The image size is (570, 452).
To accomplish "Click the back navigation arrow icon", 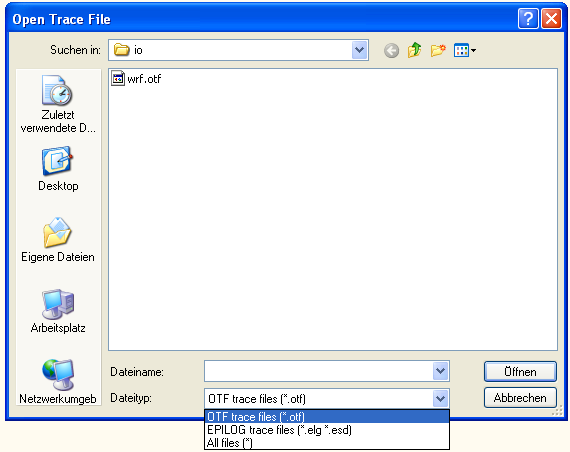I will (x=391, y=50).
